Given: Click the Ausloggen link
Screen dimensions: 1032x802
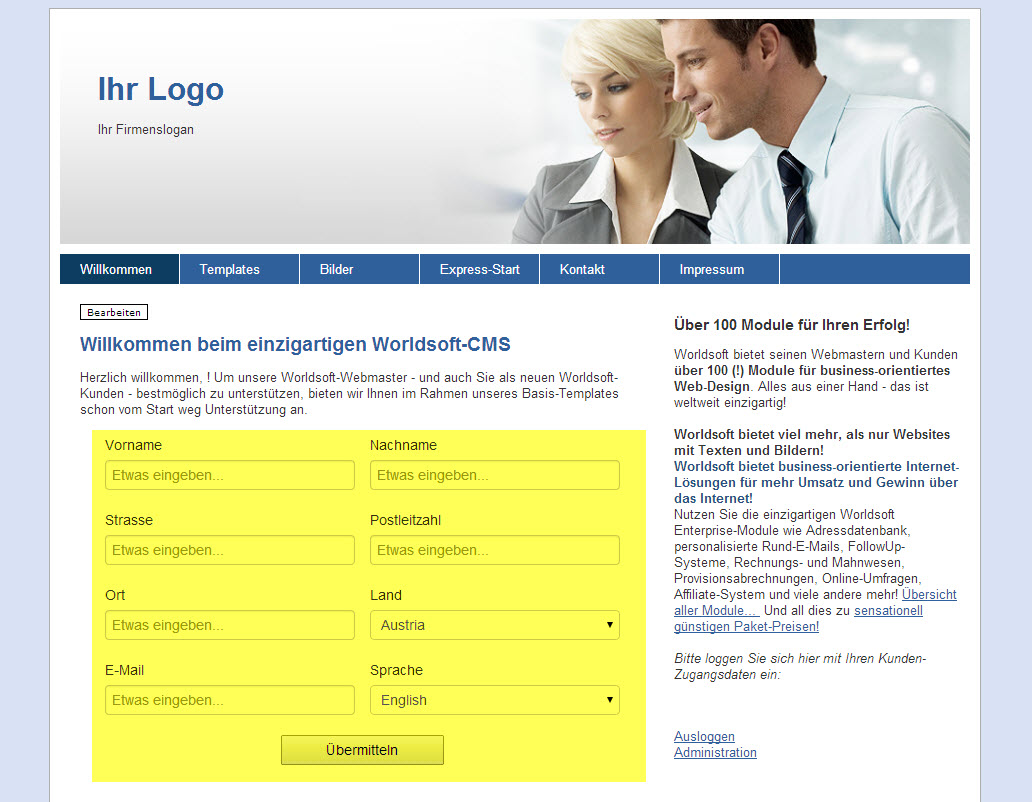Looking at the screenshot, I should pos(704,737).
